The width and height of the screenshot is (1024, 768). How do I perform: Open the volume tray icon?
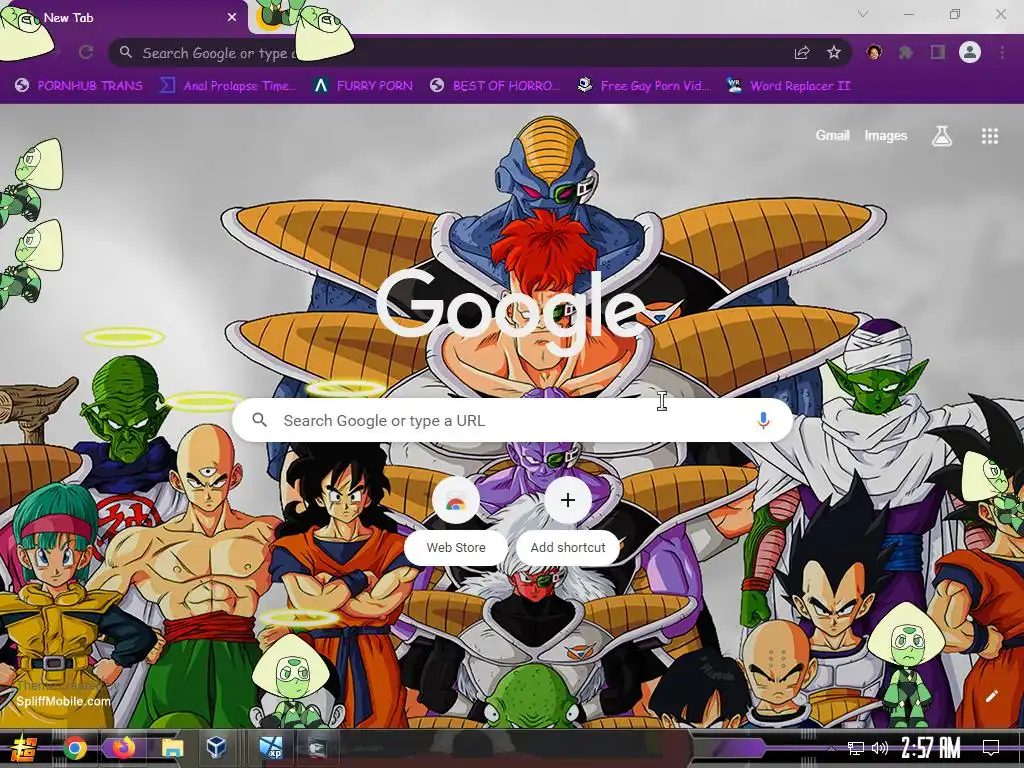[880, 748]
